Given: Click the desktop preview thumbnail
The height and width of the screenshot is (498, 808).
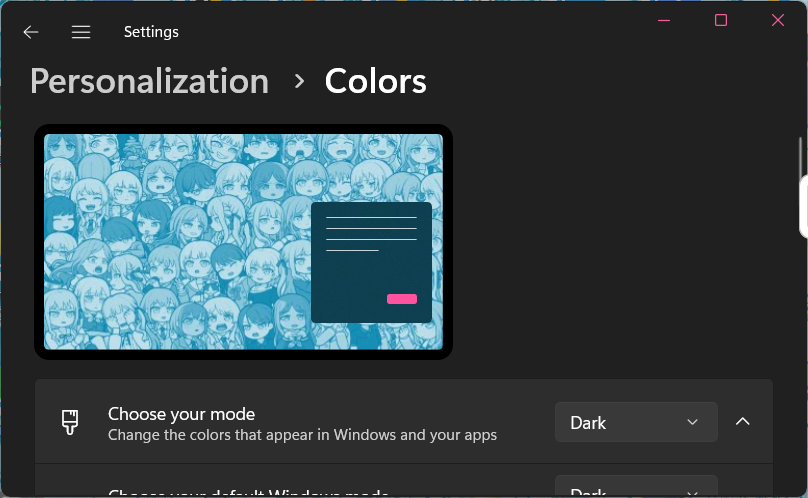Looking at the screenshot, I should (x=243, y=242).
